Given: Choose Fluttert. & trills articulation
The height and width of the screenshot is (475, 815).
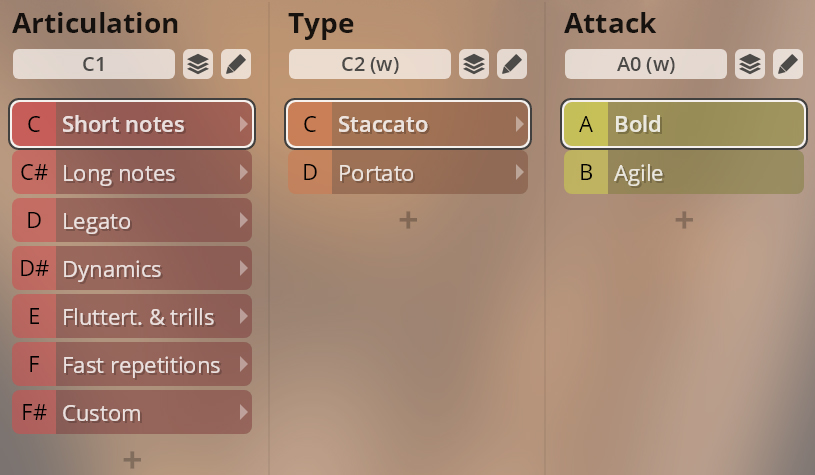Looking at the screenshot, I should [132, 316].
